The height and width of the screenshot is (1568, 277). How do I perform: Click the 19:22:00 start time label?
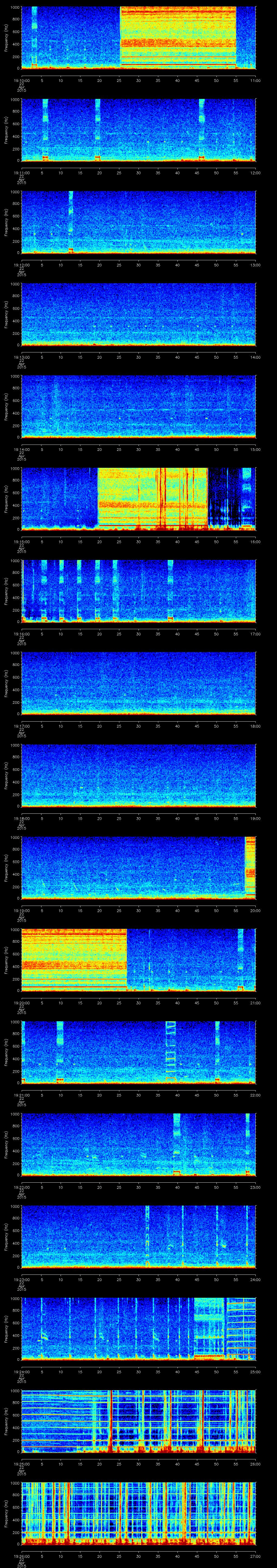click(x=21, y=1187)
